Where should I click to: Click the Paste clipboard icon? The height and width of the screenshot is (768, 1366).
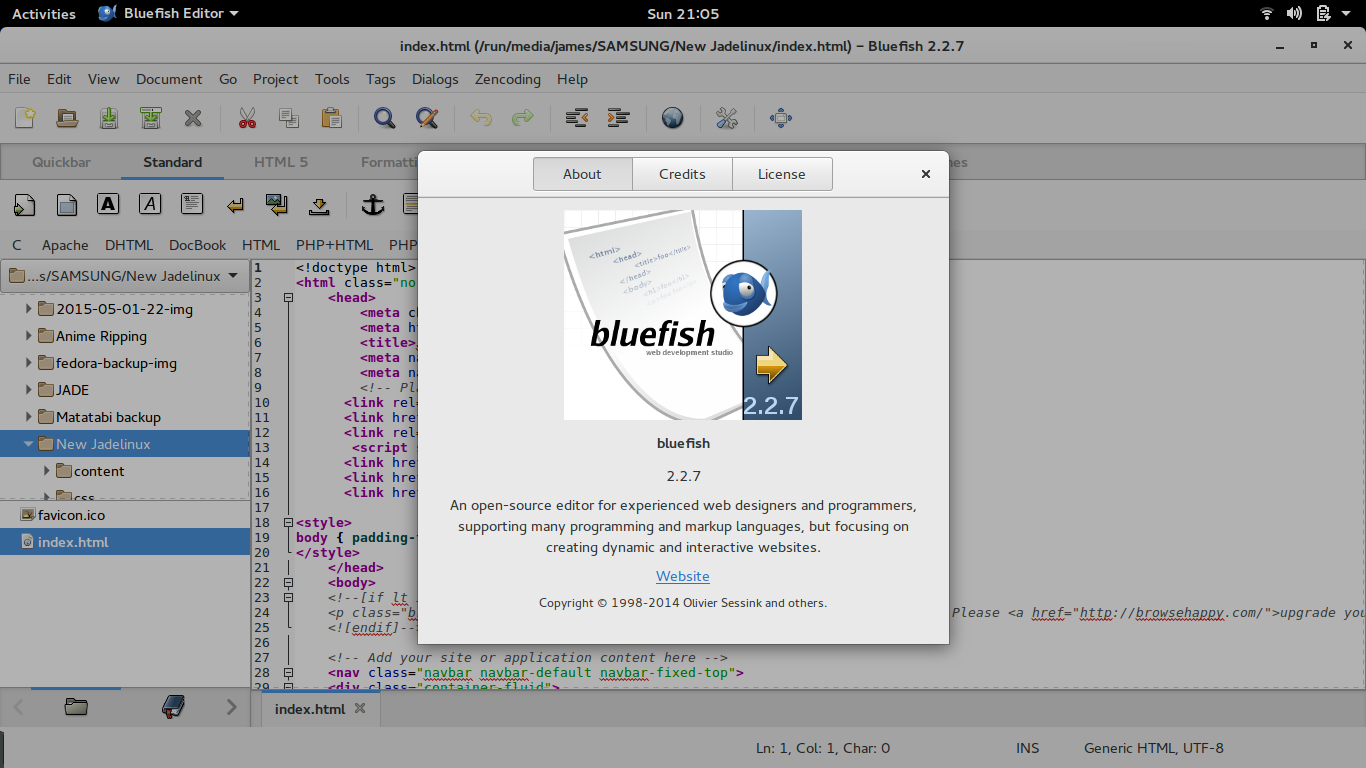click(331, 118)
